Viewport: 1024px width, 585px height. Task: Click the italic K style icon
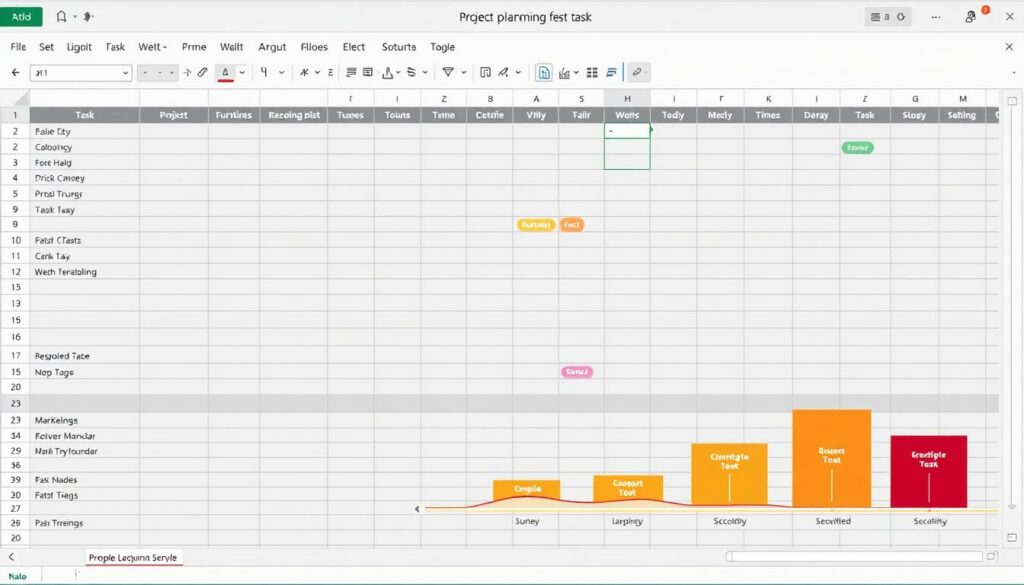[304, 72]
